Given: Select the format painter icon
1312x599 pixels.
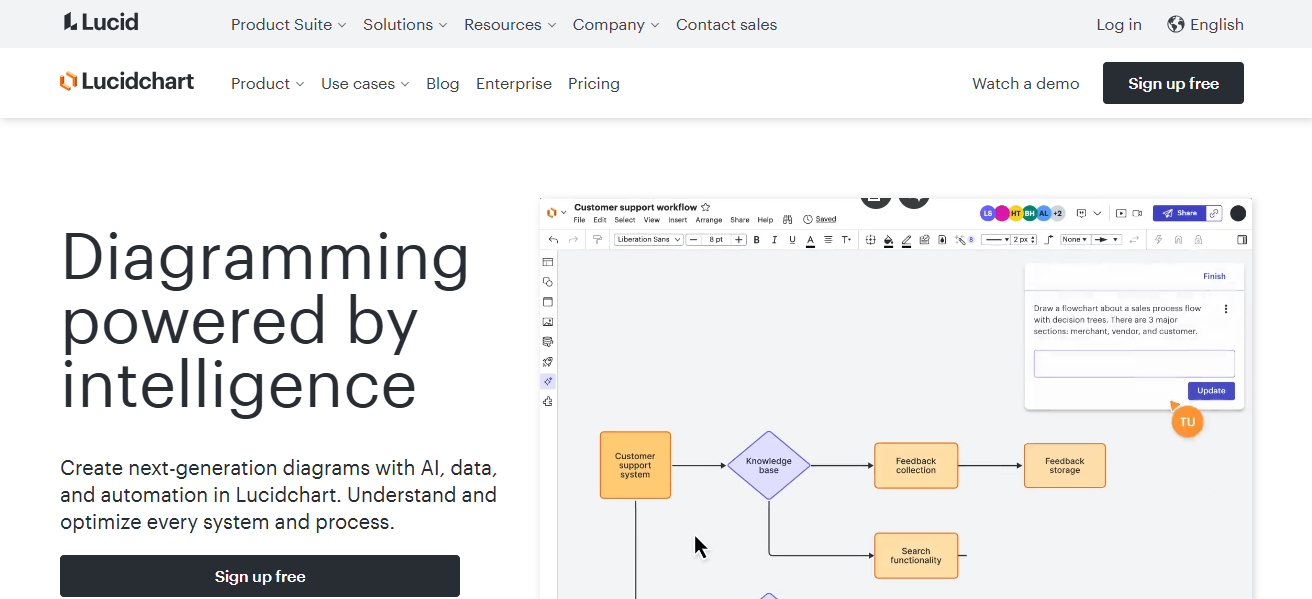Looking at the screenshot, I should [x=597, y=240].
